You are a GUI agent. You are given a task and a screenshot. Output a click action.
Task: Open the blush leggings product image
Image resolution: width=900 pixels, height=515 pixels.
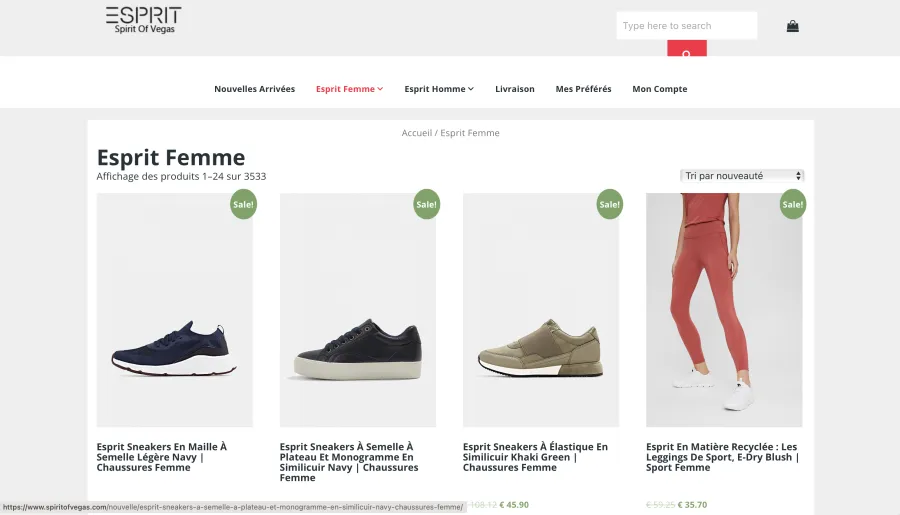[x=724, y=310]
